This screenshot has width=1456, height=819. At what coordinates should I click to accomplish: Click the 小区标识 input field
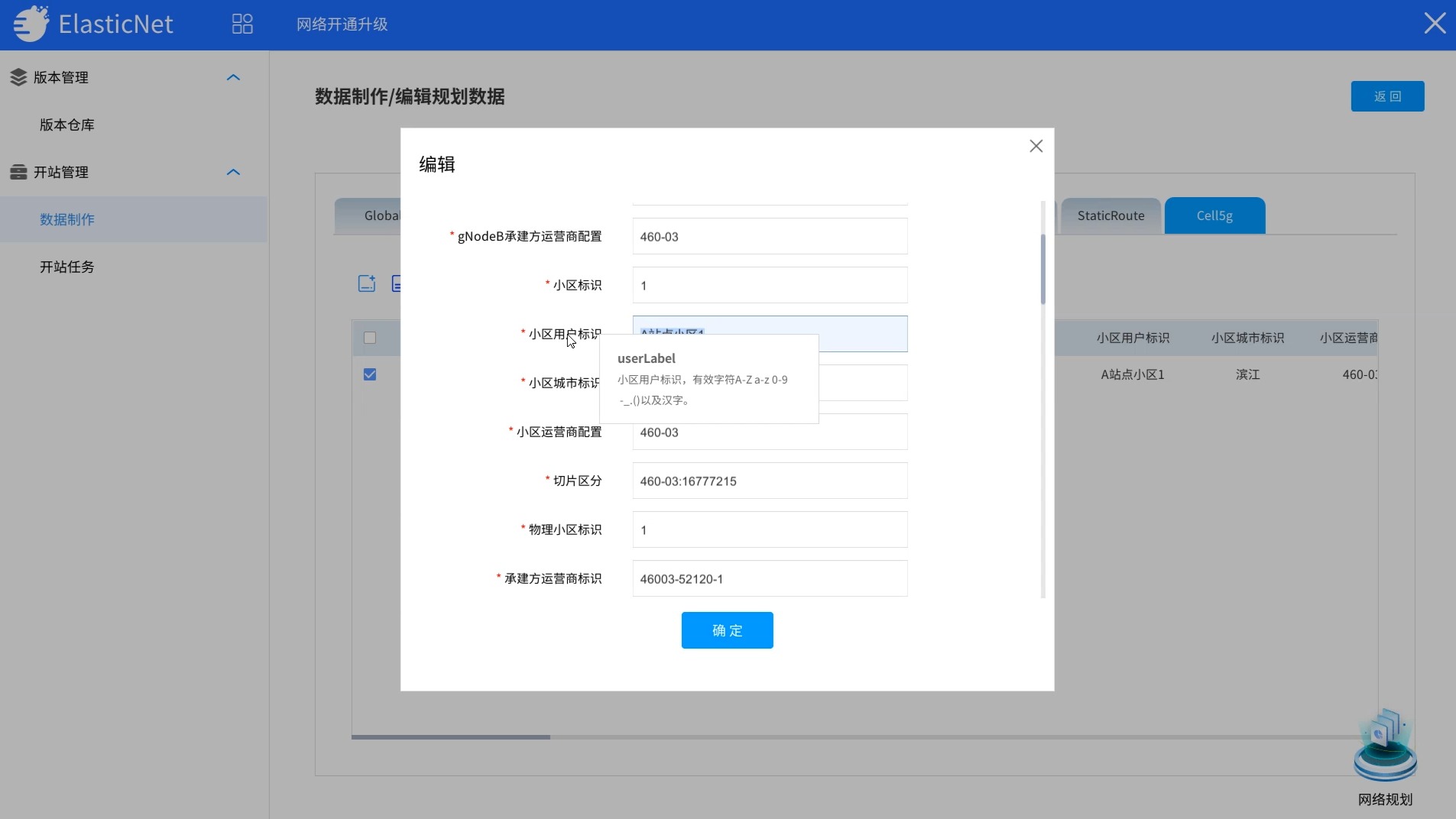770,285
